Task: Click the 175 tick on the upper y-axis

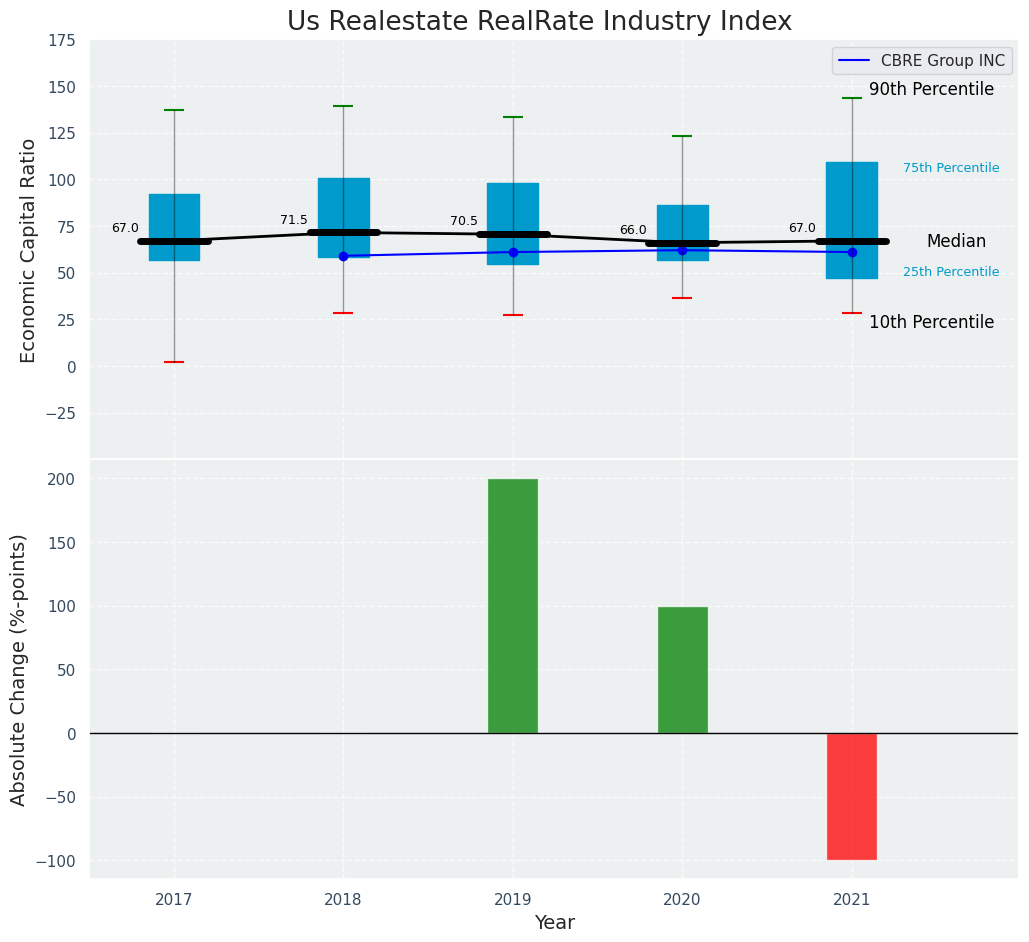Action: click(x=63, y=41)
